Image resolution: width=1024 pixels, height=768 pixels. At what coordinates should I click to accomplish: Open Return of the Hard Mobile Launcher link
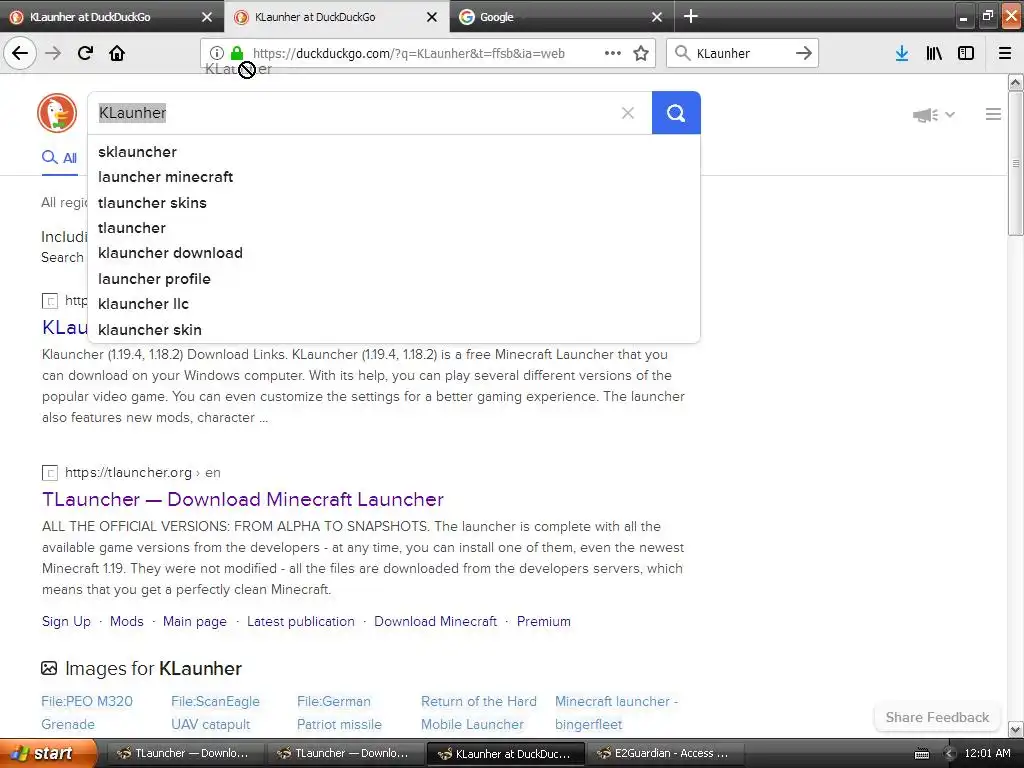click(479, 712)
